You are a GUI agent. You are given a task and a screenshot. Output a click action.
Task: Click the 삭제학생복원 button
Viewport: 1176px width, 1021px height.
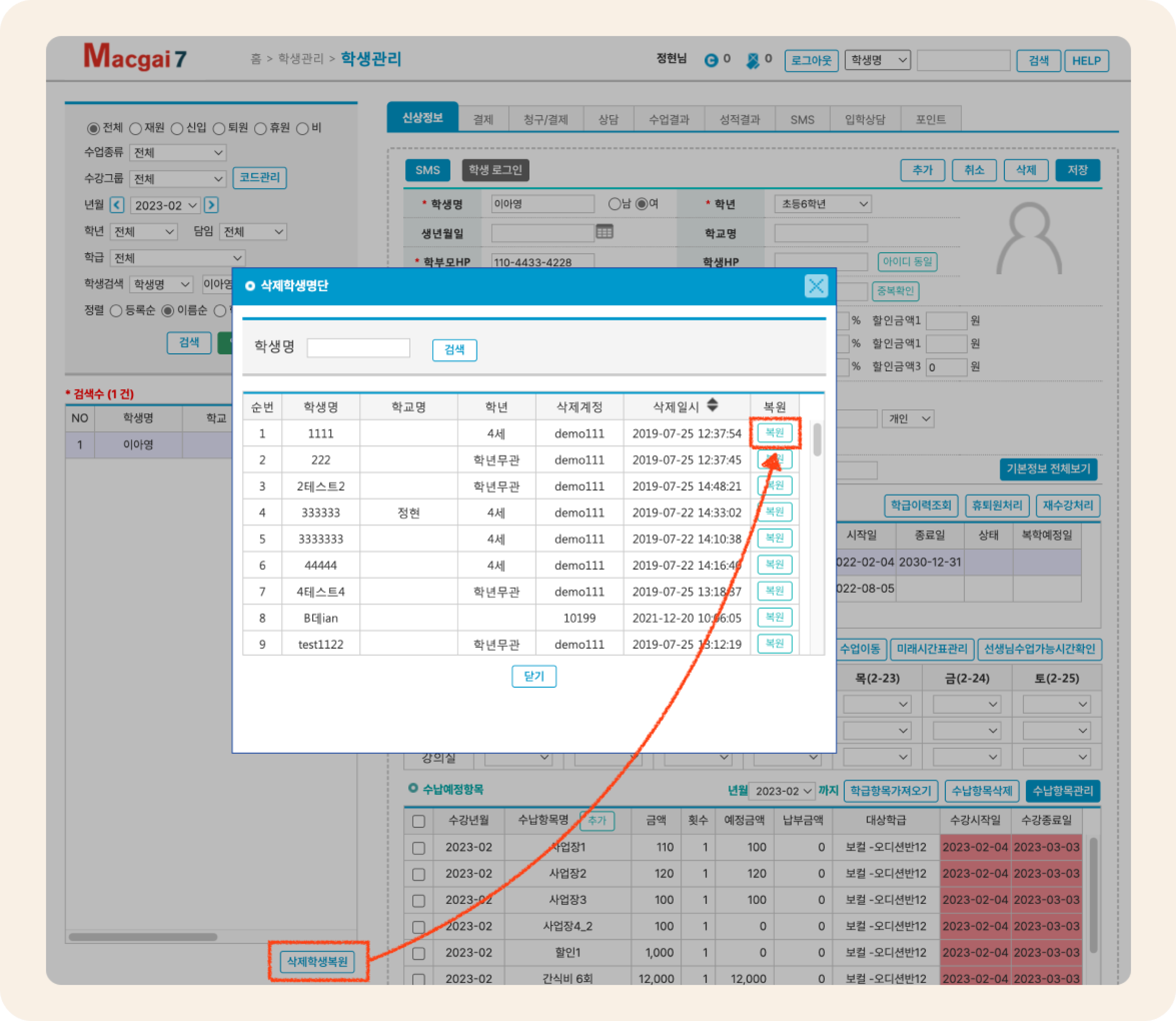point(317,962)
